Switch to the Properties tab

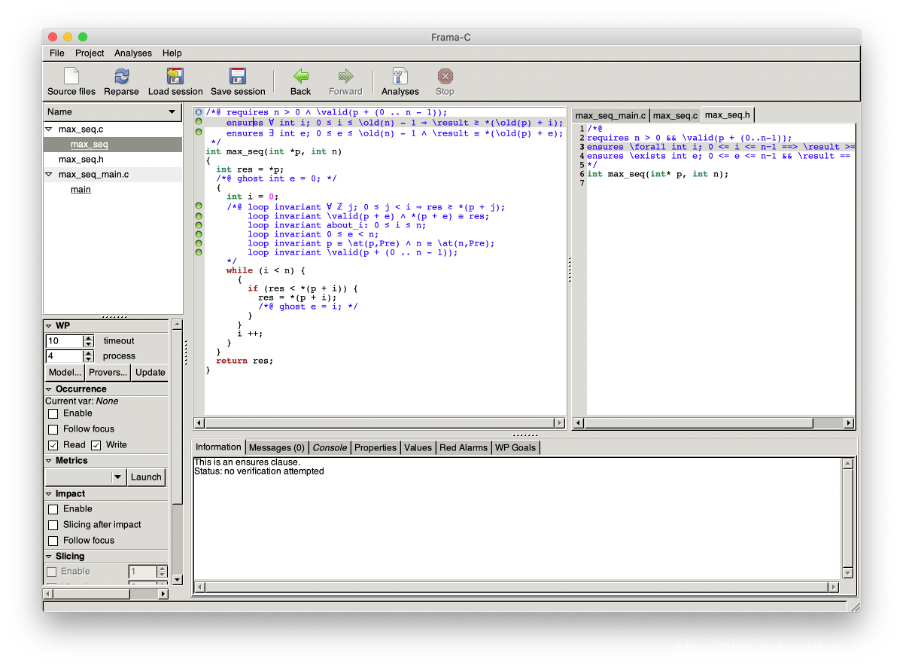[375, 448]
